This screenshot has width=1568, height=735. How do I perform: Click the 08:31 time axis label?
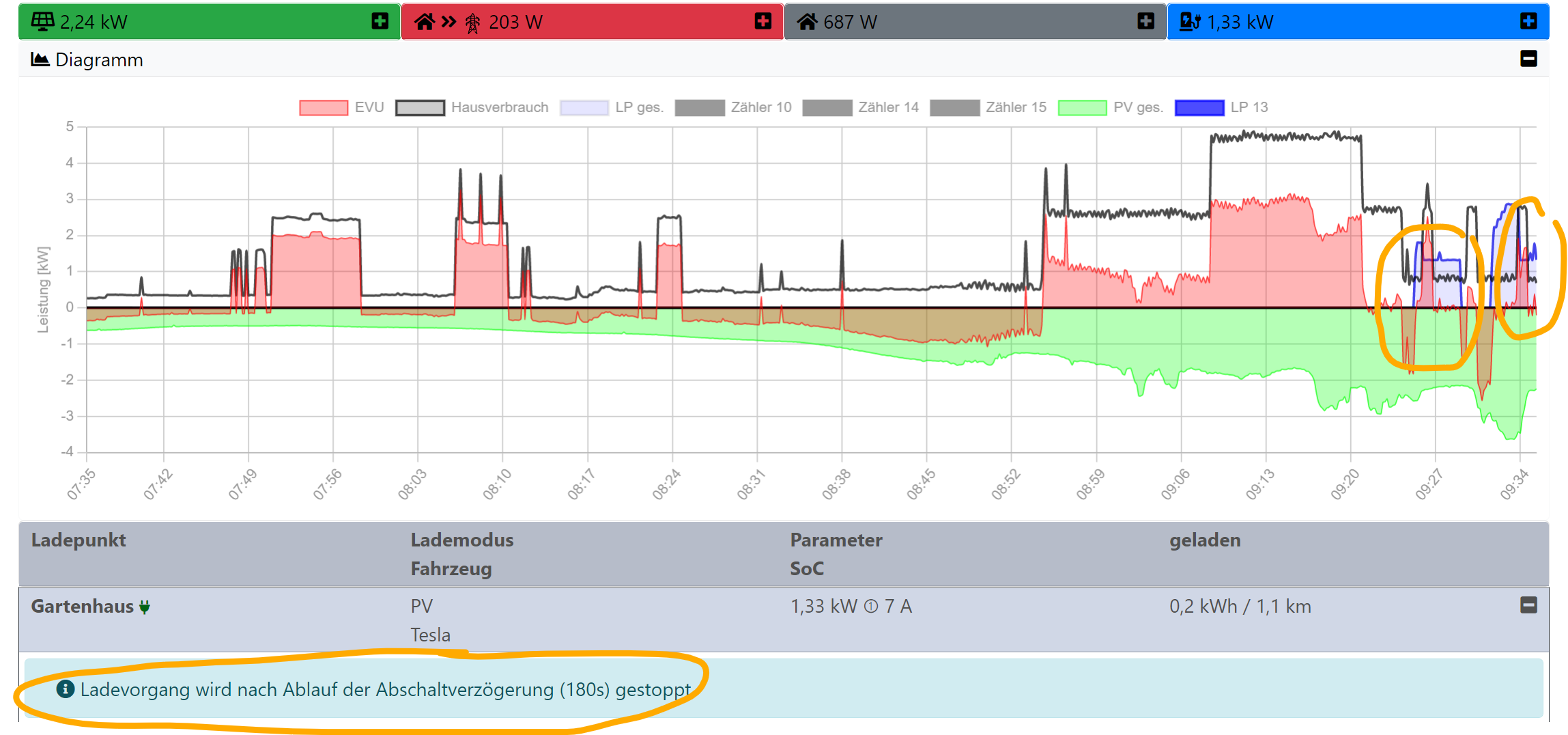(x=751, y=484)
